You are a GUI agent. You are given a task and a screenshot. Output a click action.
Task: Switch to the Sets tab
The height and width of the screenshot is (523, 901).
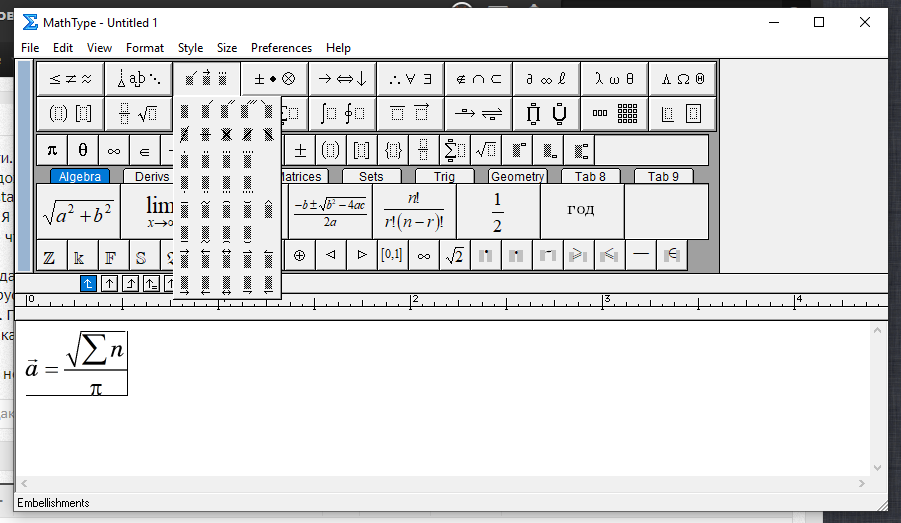(371, 176)
